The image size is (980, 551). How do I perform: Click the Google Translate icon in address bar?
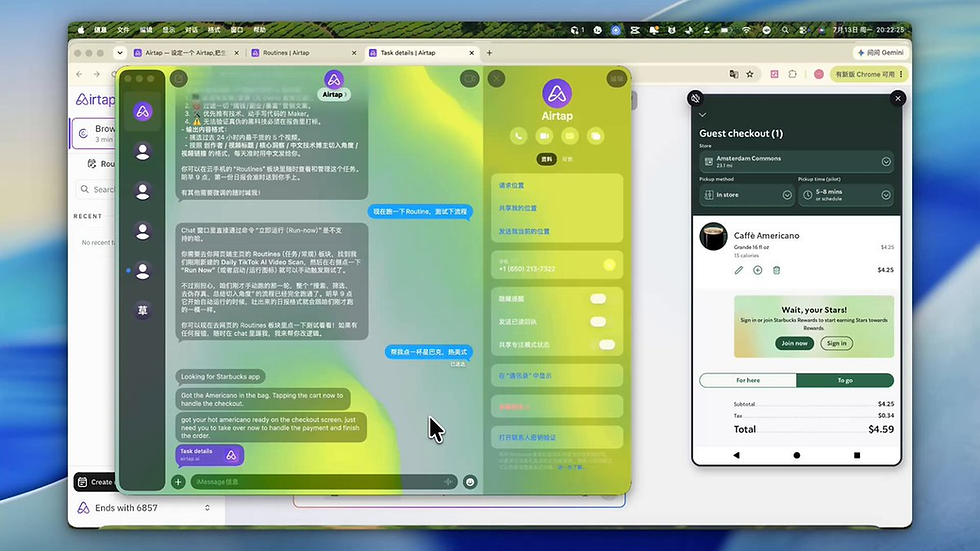click(x=734, y=74)
